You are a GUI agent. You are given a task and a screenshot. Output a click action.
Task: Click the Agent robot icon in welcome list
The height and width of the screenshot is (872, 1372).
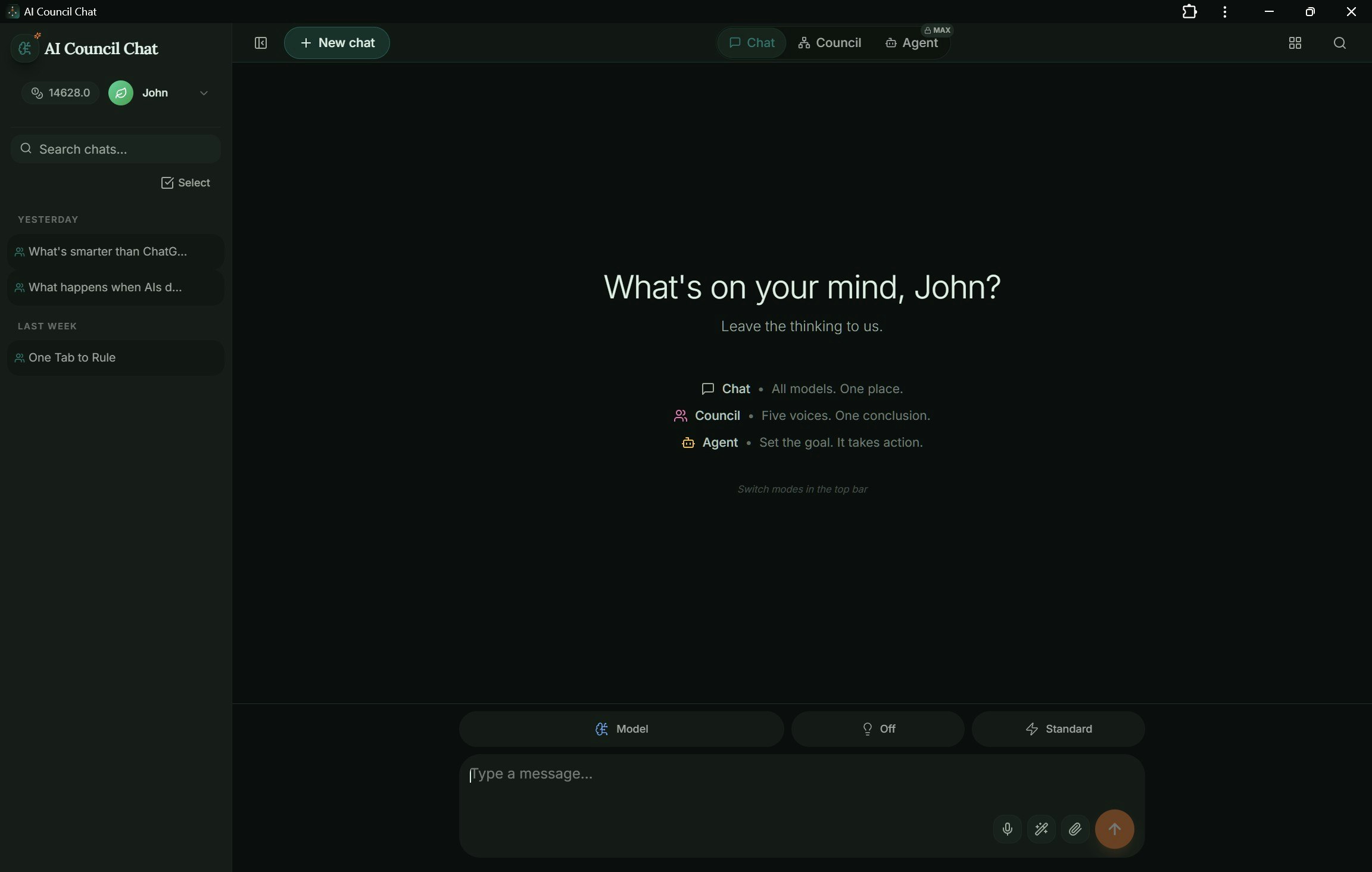[x=688, y=443]
